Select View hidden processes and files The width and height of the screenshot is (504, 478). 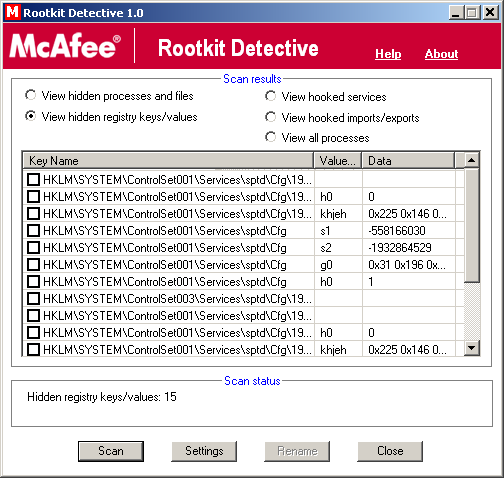31,95
